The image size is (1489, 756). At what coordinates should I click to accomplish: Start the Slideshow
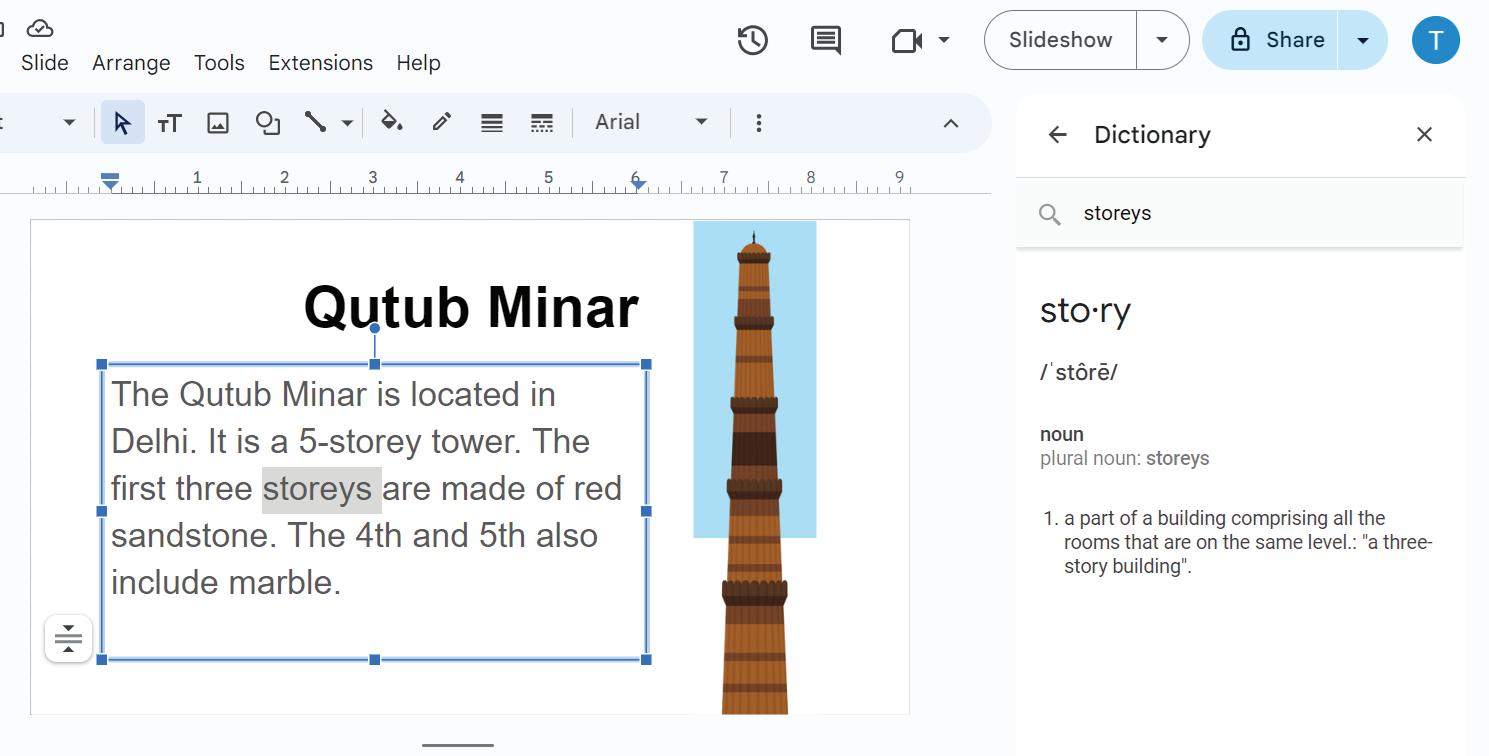click(1060, 40)
